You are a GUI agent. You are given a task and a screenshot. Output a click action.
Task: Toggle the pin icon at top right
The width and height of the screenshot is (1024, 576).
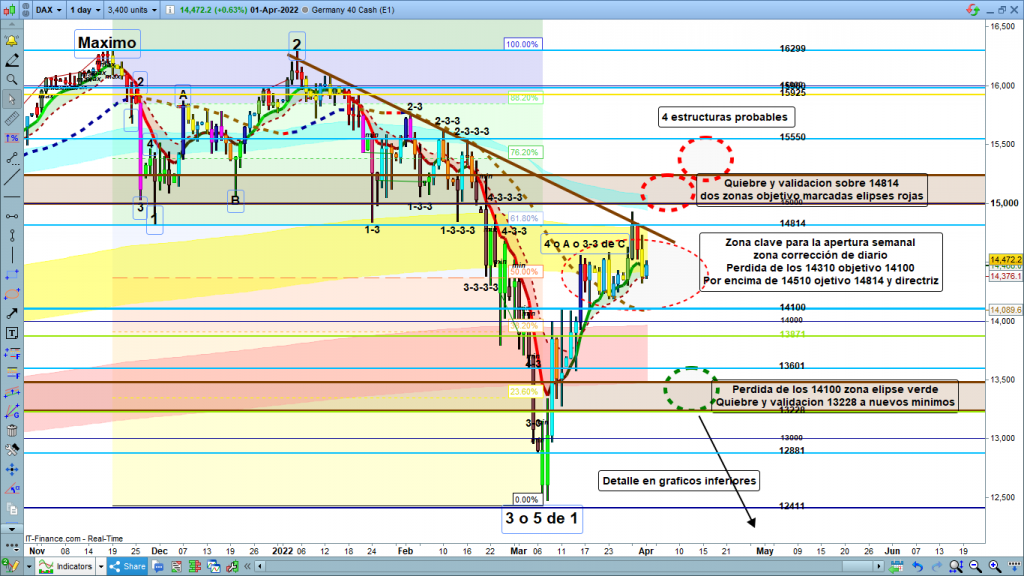click(x=973, y=11)
